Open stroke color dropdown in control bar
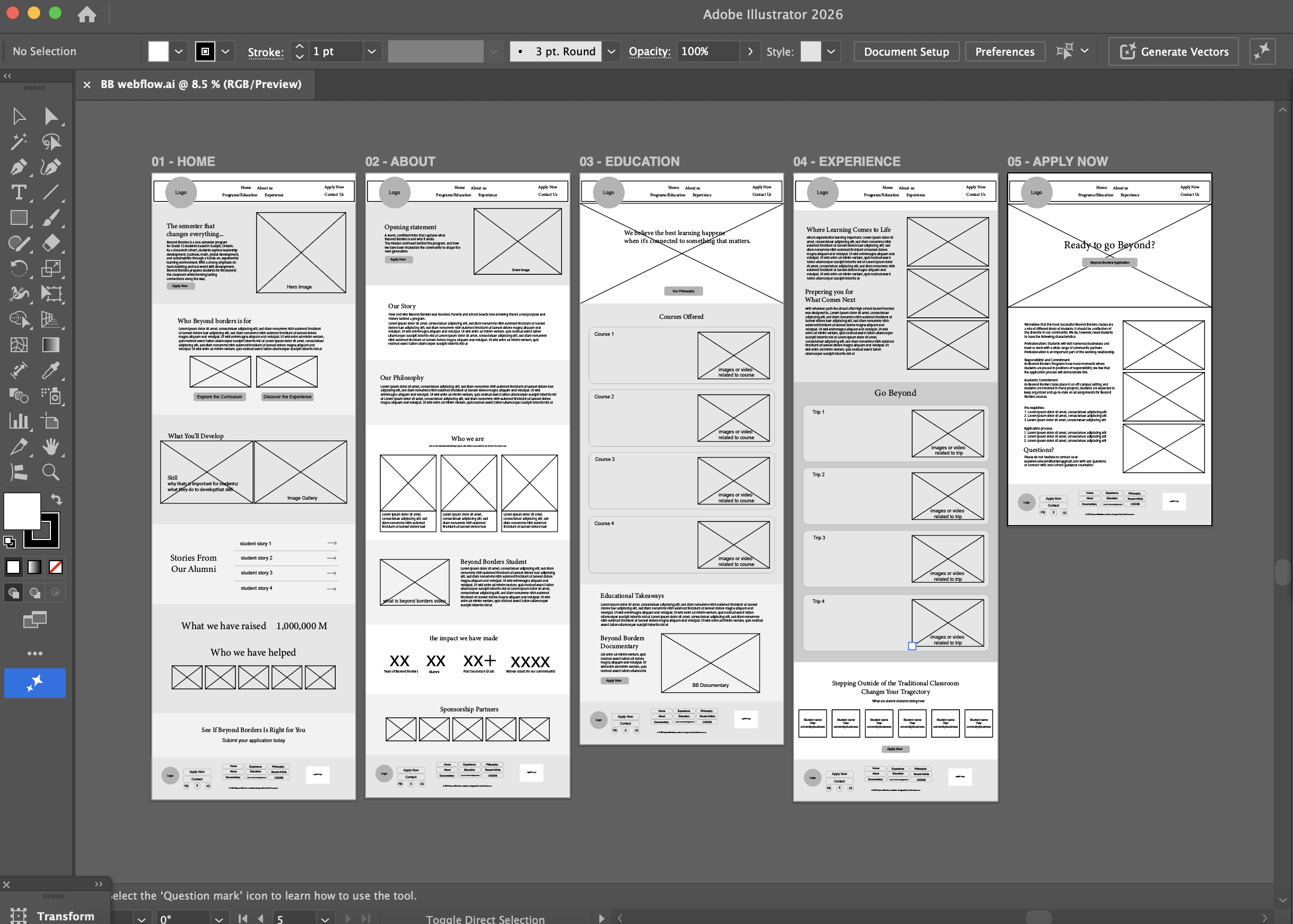Viewport: 1293px width, 924px height. coord(225,52)
